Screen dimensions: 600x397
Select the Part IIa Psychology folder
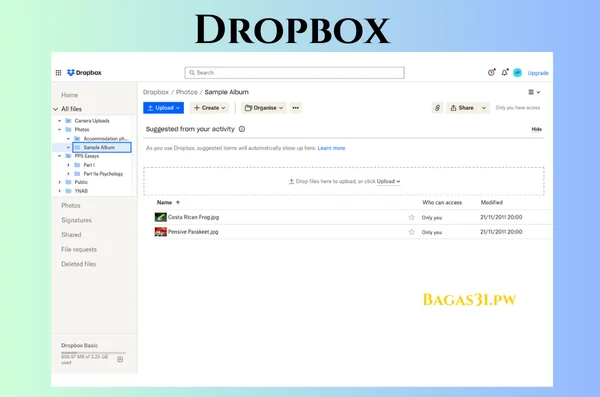pyautogui.click(x=103, y=174)
